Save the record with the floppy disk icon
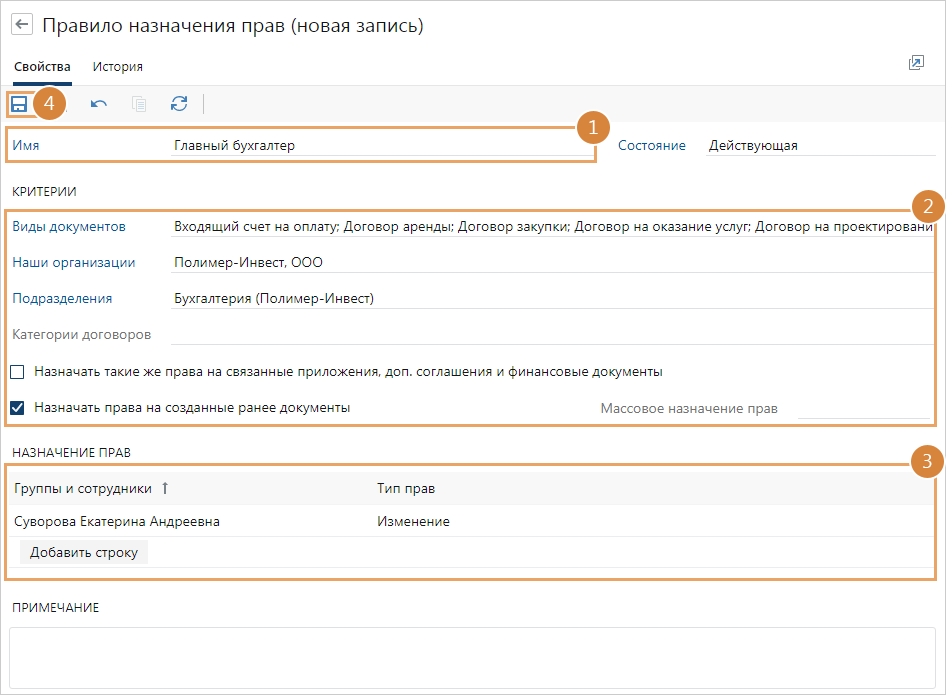 (19, 104)
